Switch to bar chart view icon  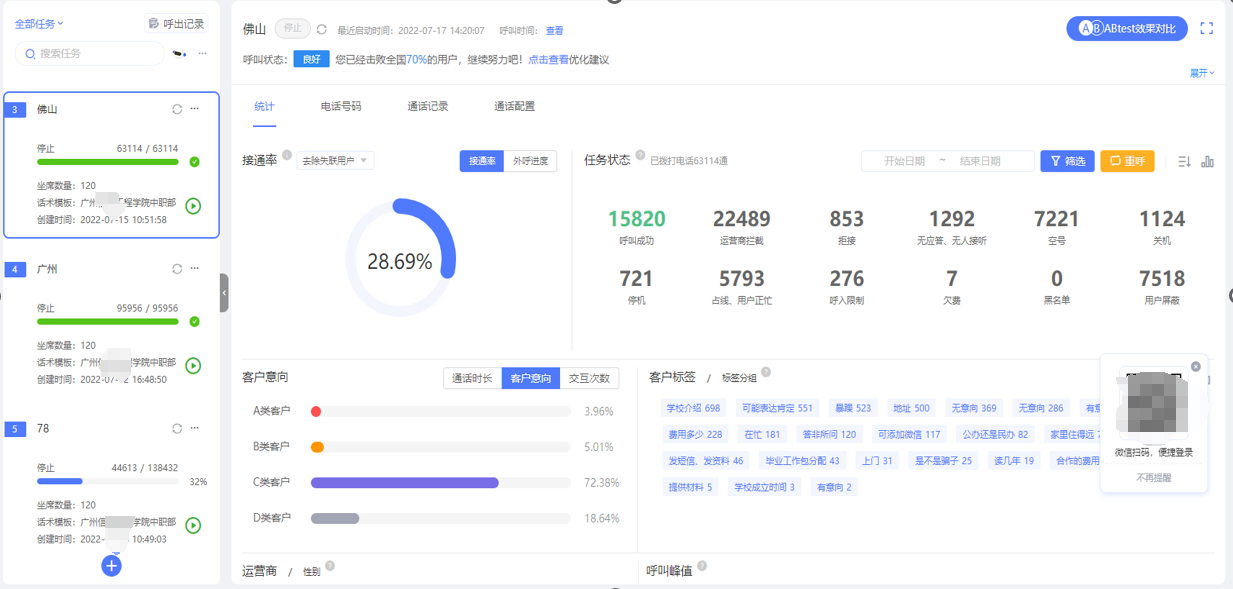[1207, 161]
